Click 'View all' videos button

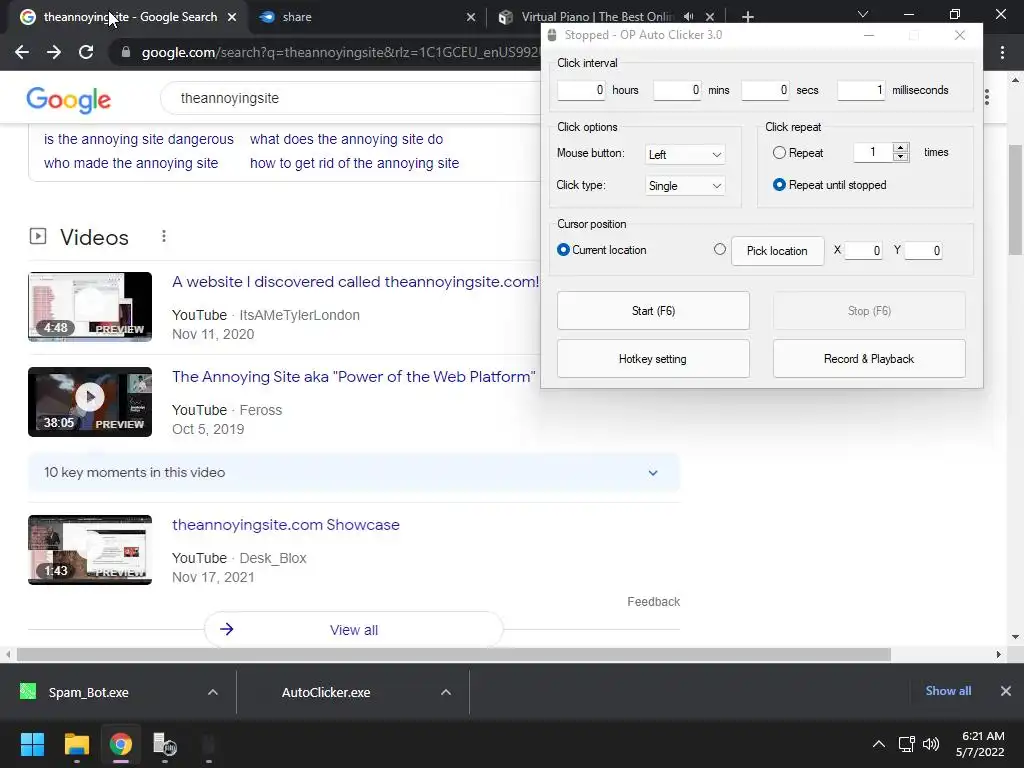pos(353,630)
